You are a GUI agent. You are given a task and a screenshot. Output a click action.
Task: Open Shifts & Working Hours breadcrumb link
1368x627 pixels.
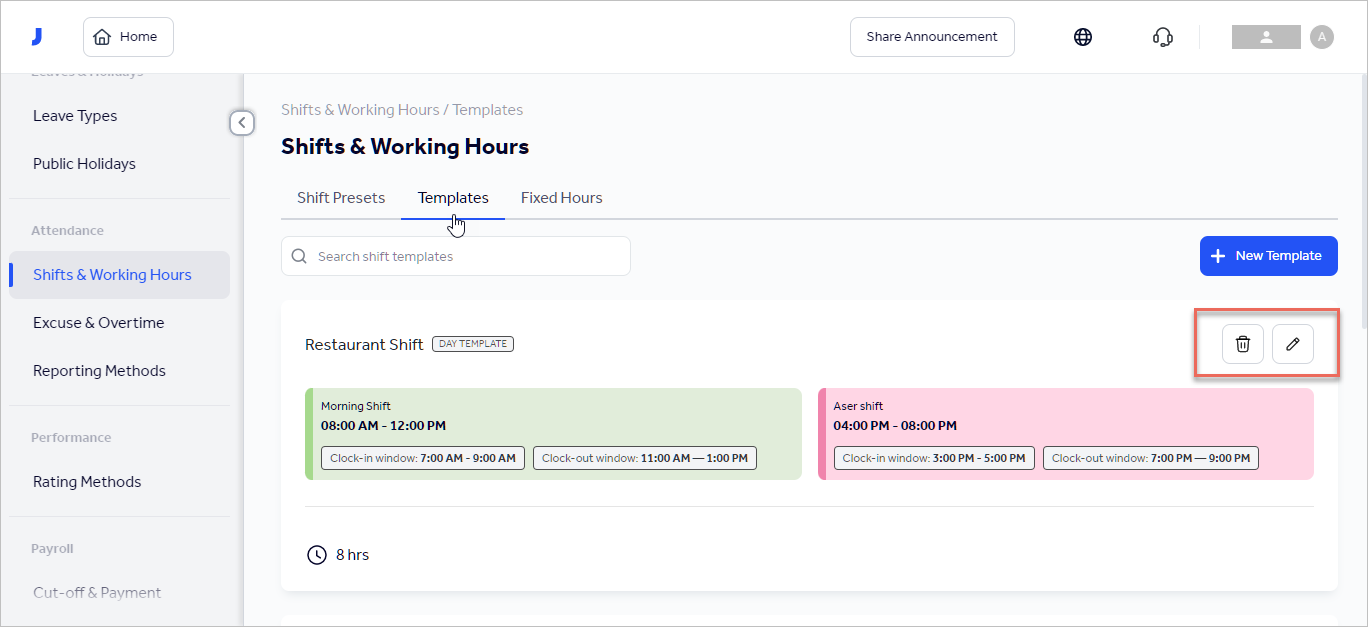(360, 109)
